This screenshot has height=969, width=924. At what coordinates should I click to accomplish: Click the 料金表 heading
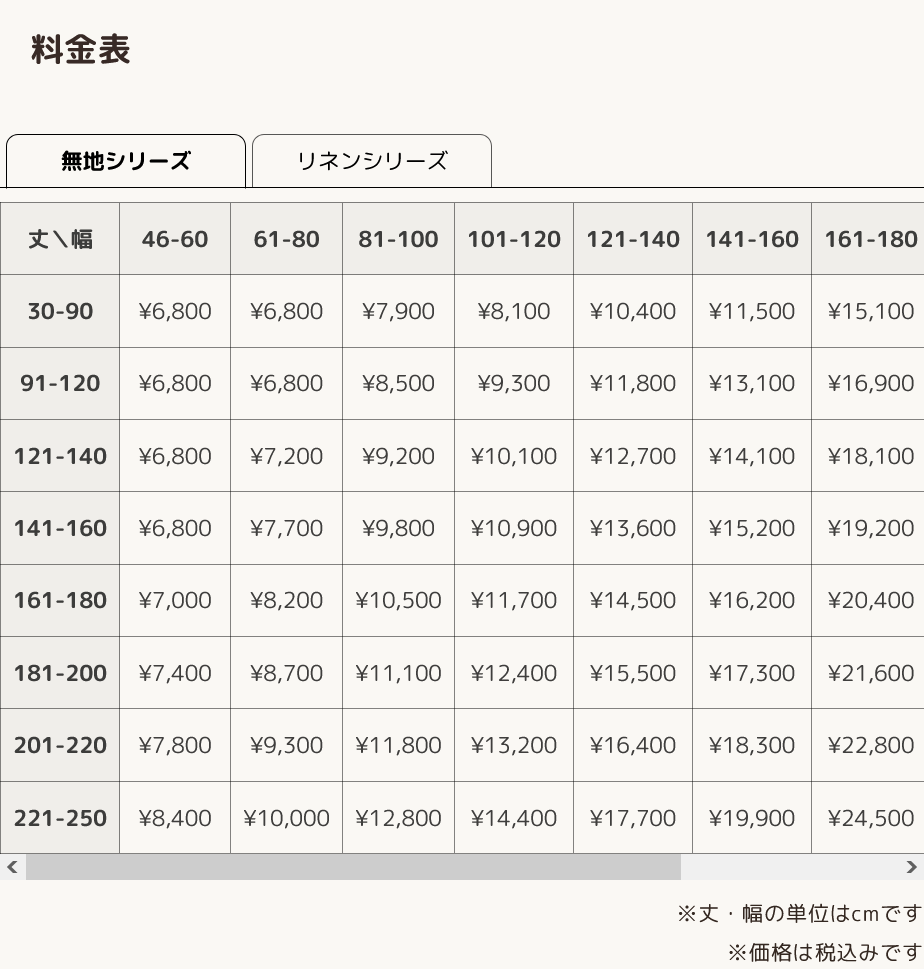(81, 49)
